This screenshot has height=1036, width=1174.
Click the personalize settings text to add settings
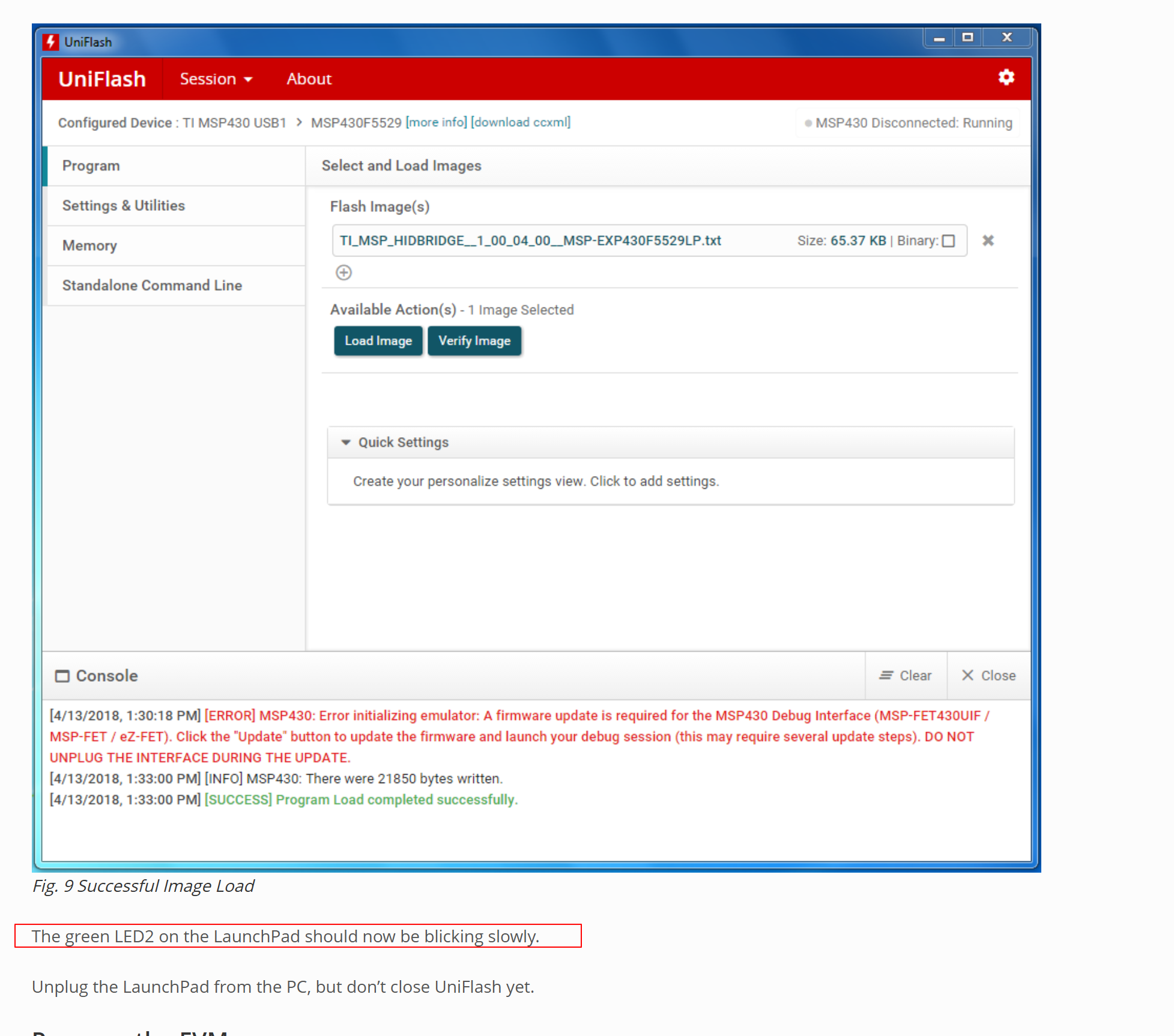tap(536, 482)
